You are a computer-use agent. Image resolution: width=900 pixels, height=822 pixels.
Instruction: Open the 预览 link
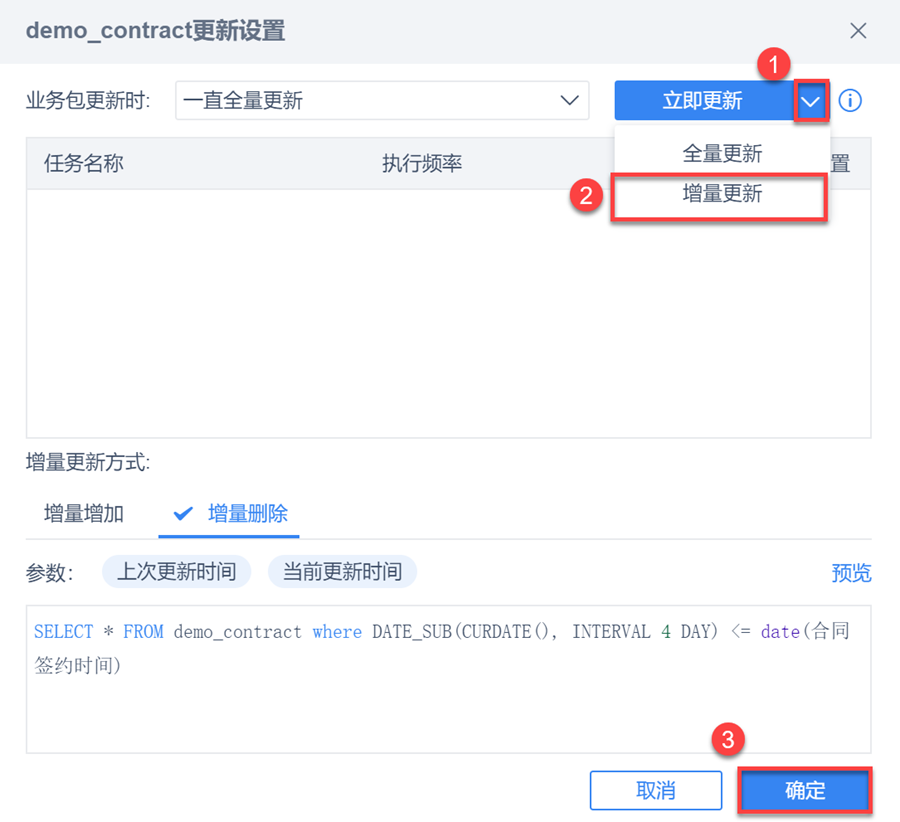click(x=851, y=573)
